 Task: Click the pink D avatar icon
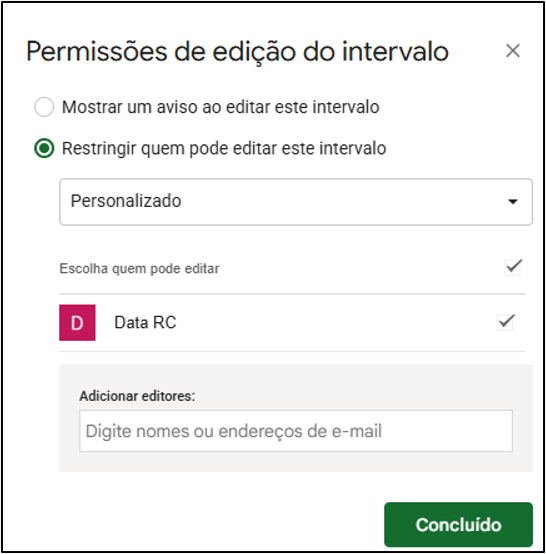tap(77, 323)
